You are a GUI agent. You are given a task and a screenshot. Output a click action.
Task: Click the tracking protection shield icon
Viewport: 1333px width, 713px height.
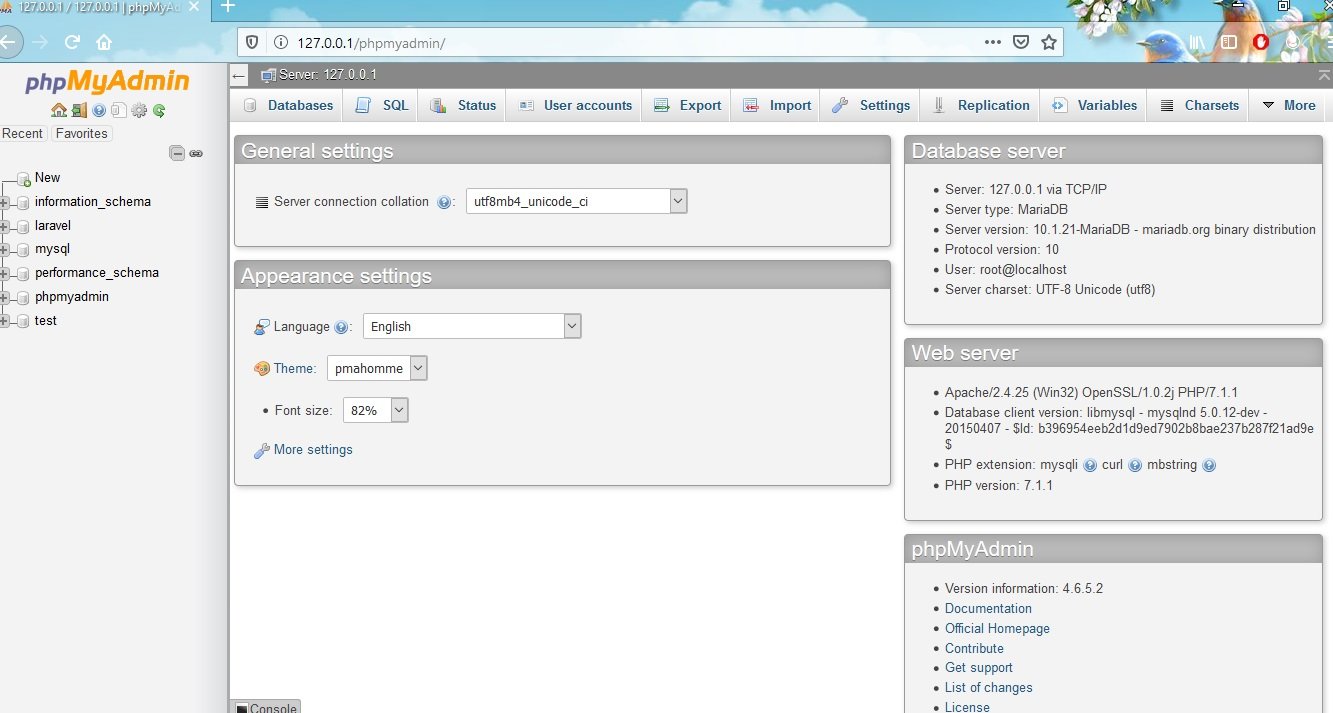tap(252, 43)
